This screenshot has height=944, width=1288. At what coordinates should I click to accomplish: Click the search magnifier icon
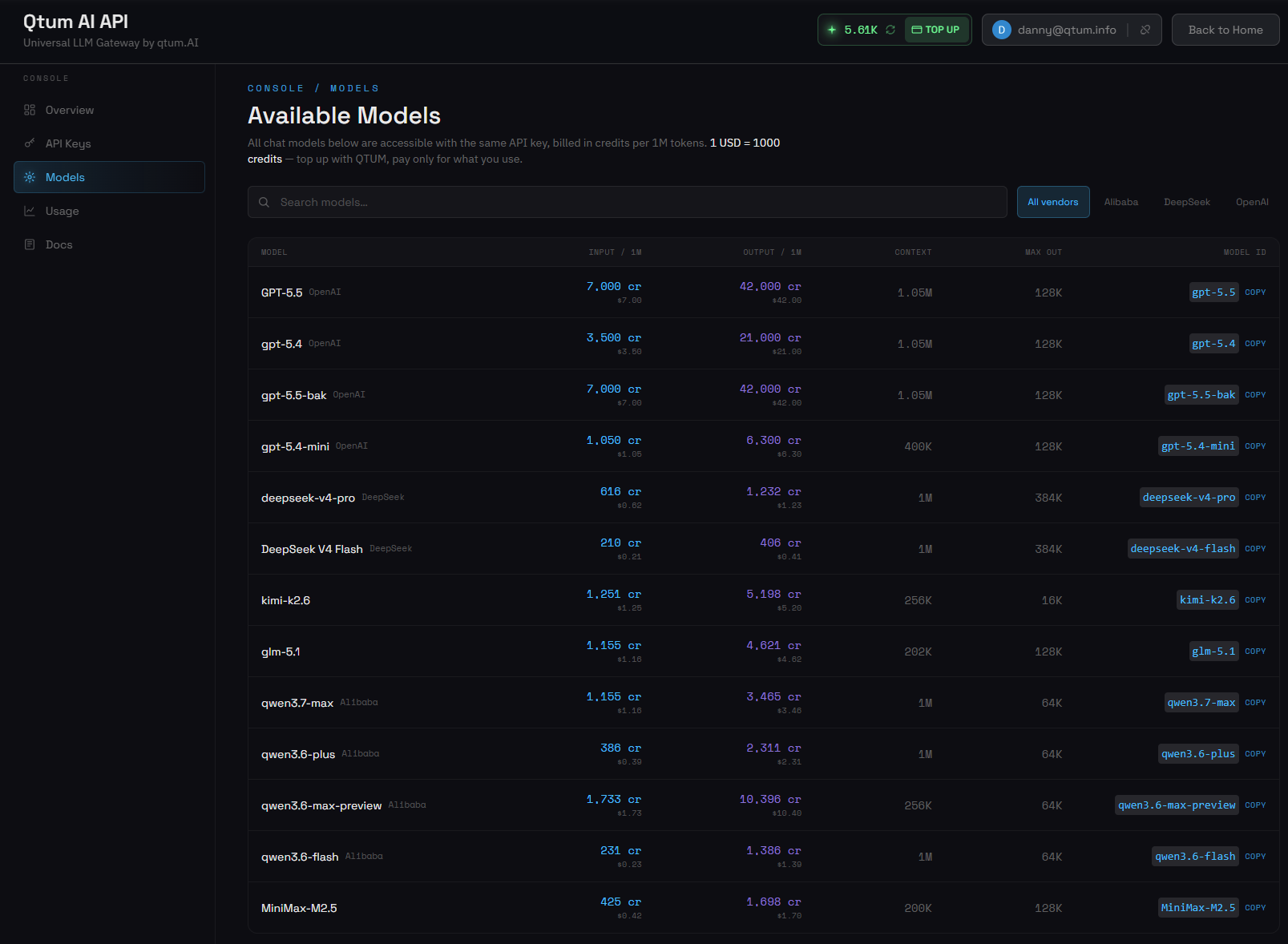(264, 202)
